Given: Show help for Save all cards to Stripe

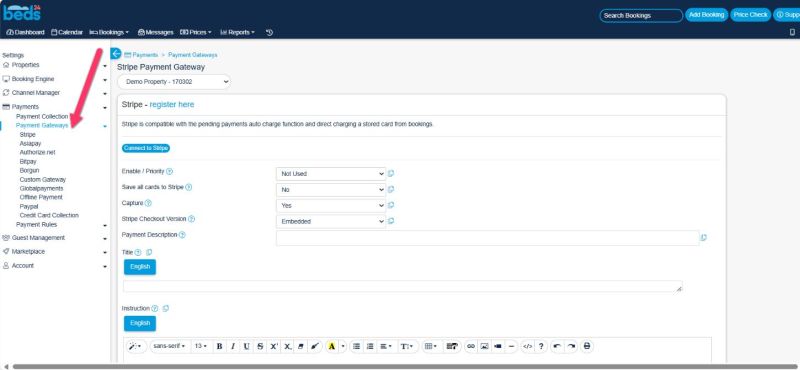Looking at the screenshot, I should click(x=188, y=187).
